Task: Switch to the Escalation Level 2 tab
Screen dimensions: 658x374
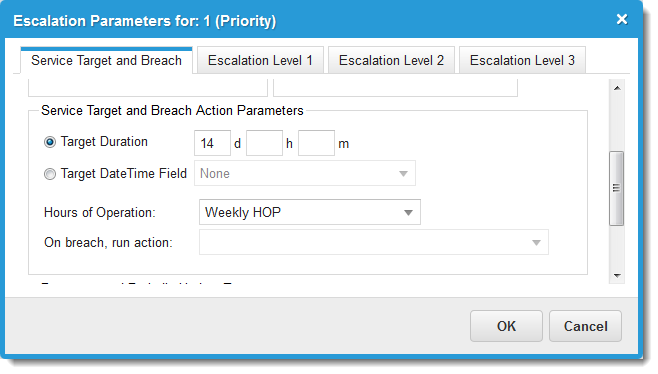Action: 391,60
